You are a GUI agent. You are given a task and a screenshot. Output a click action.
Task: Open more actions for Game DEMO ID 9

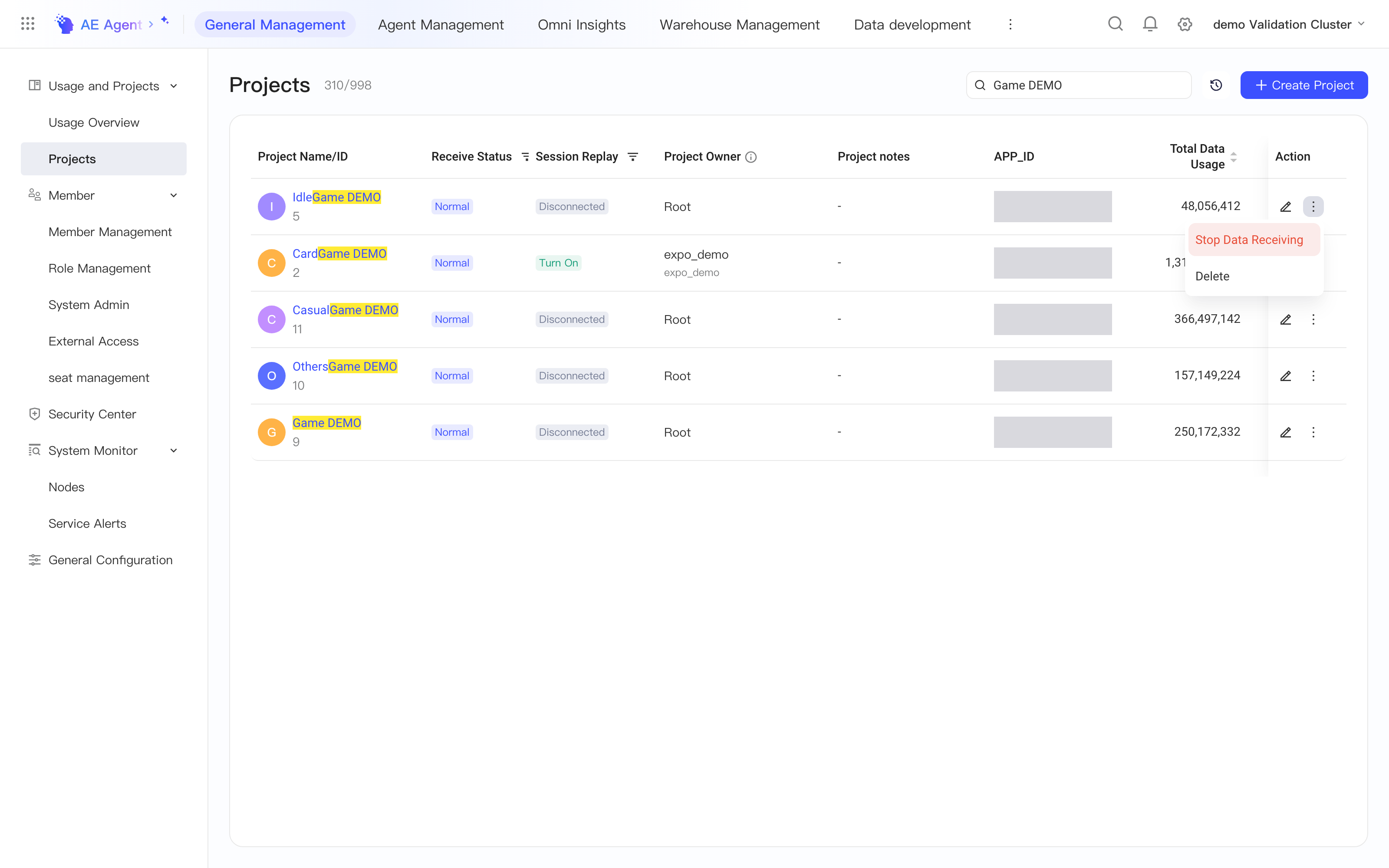(1313, 432)
